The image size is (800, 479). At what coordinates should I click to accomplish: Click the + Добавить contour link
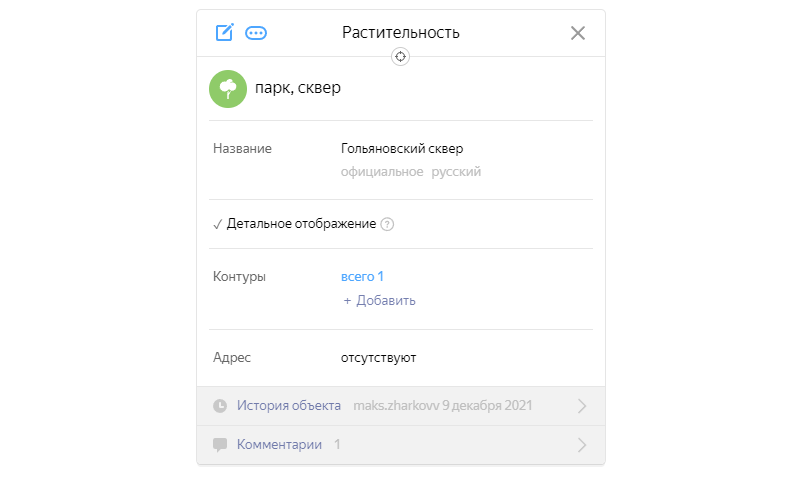point(379,300)
